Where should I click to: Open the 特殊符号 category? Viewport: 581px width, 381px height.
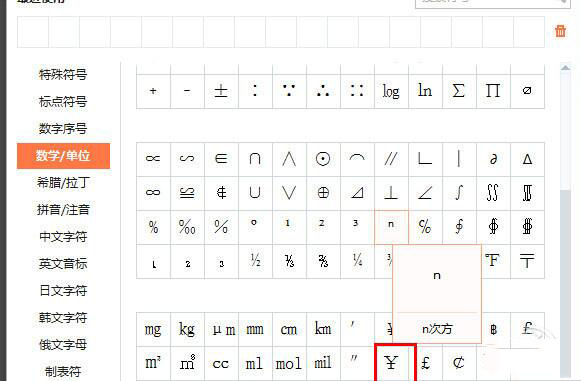tap(63, 74)
